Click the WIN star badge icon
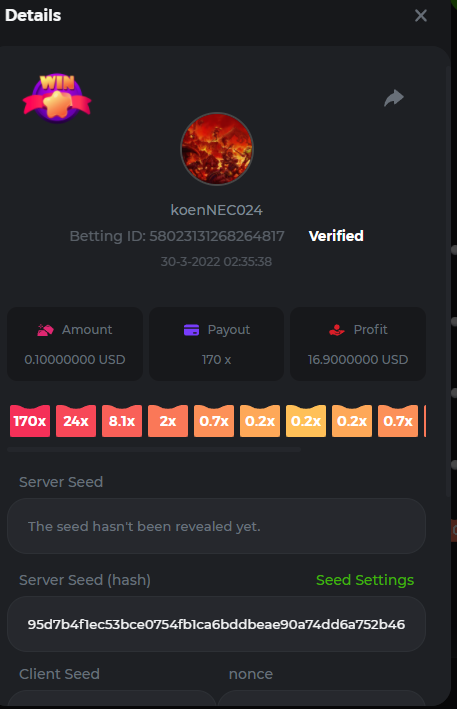The width and height of the screenshot is (457, 709). (x=57, y=99)
